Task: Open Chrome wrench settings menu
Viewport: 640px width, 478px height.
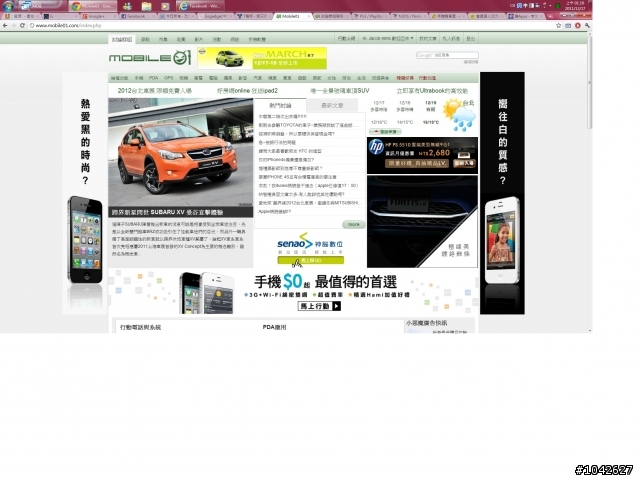Action: click(587, 25)
